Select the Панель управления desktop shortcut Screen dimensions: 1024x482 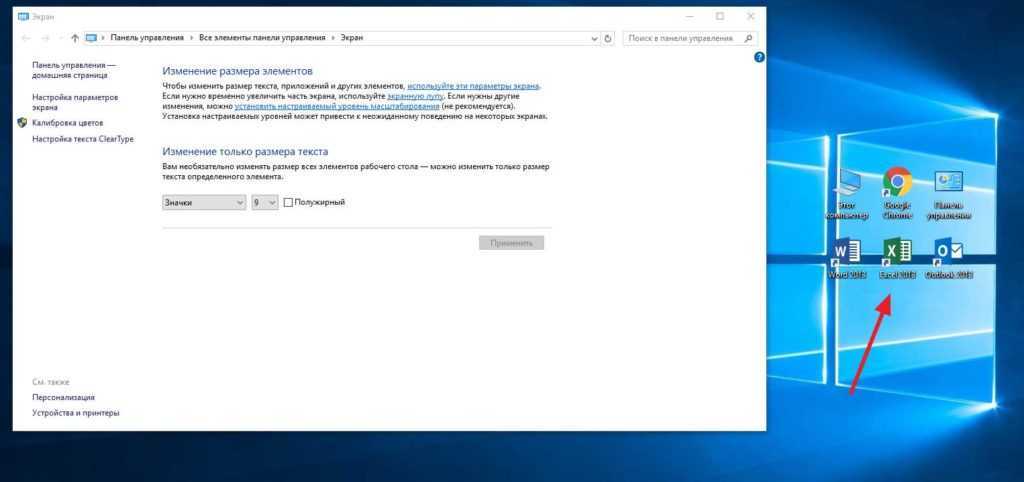coord(947,185)
